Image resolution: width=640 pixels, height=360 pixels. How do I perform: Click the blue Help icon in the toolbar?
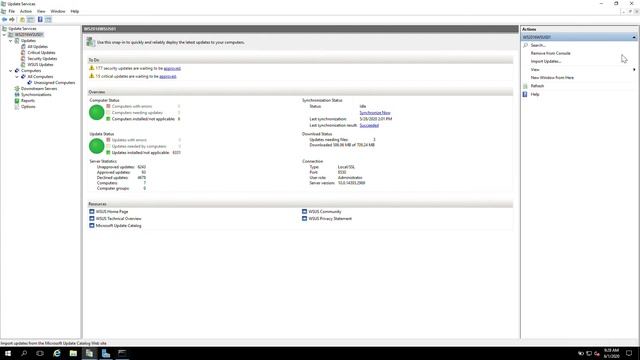coord(40,20)
